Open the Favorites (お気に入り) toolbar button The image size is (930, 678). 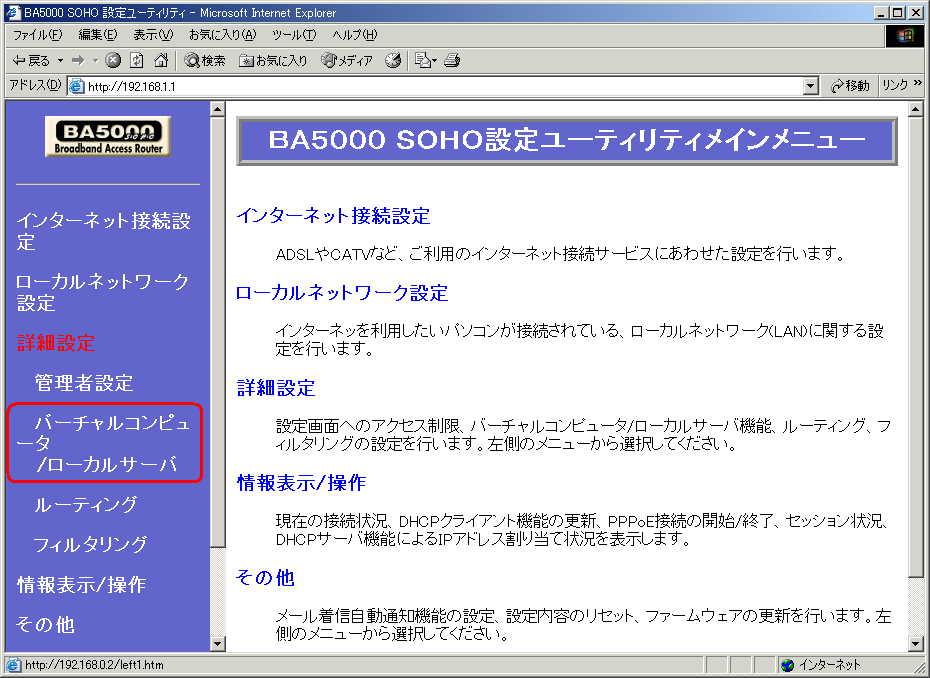273,61
